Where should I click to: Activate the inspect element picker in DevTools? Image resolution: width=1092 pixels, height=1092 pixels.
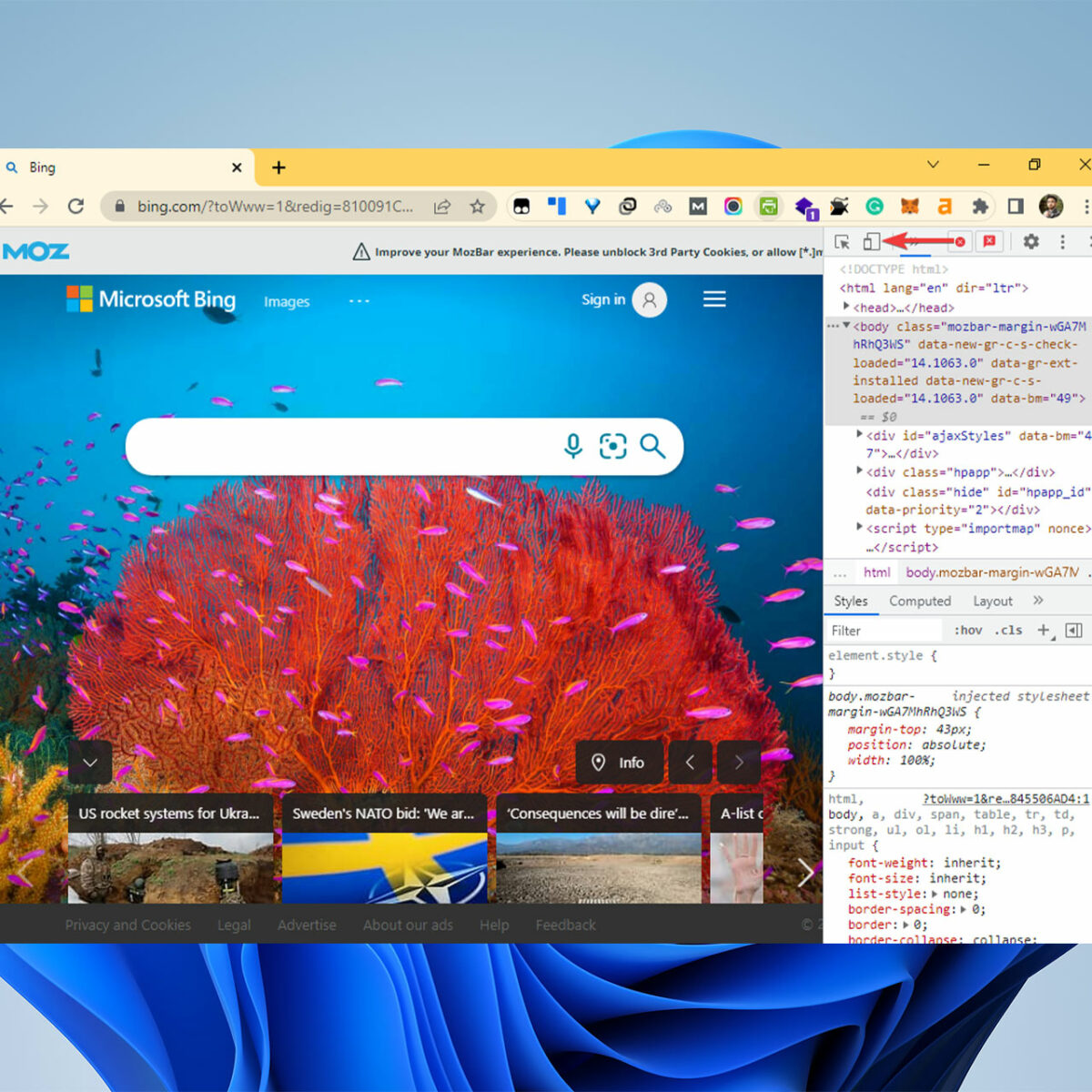[842, 242]
